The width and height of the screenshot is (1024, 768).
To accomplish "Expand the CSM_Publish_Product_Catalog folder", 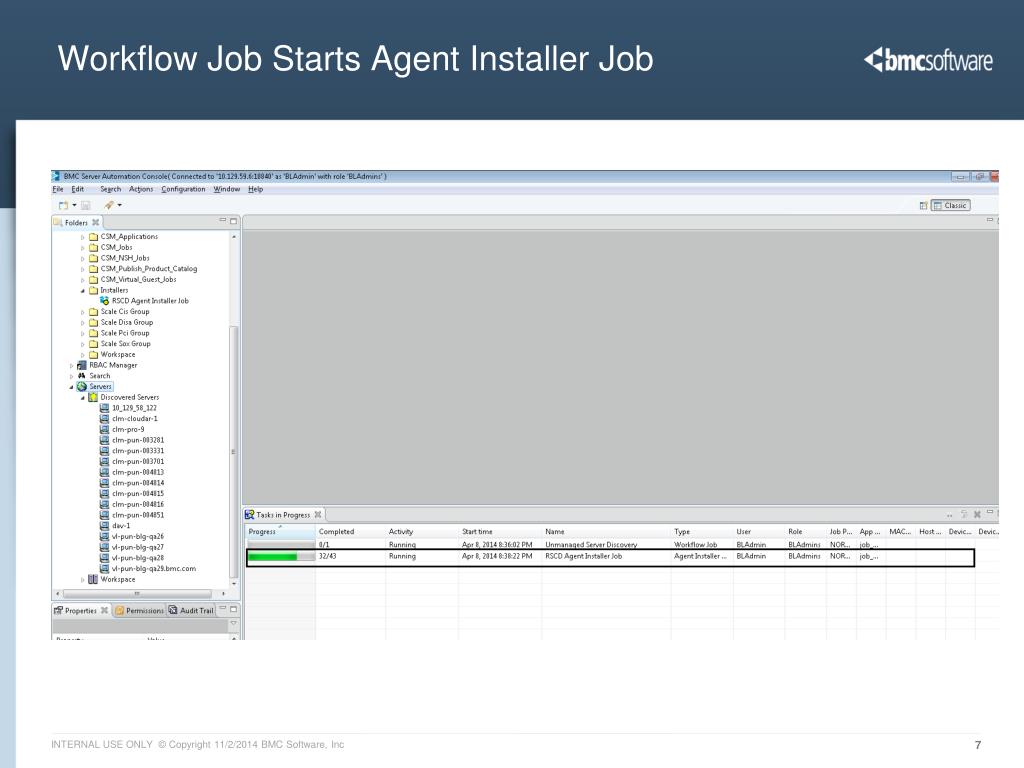I will 82,269.
